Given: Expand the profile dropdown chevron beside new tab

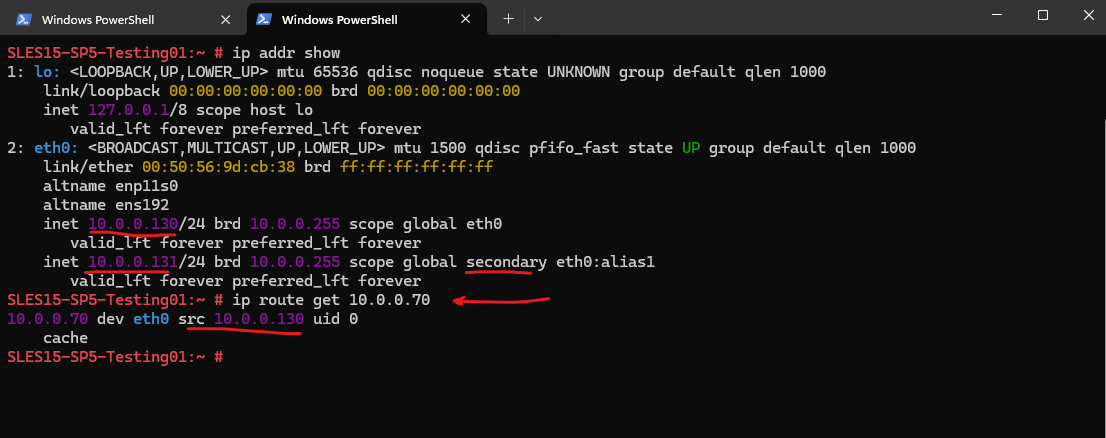Looking at the screenshot, I should [x=538, y=19].
